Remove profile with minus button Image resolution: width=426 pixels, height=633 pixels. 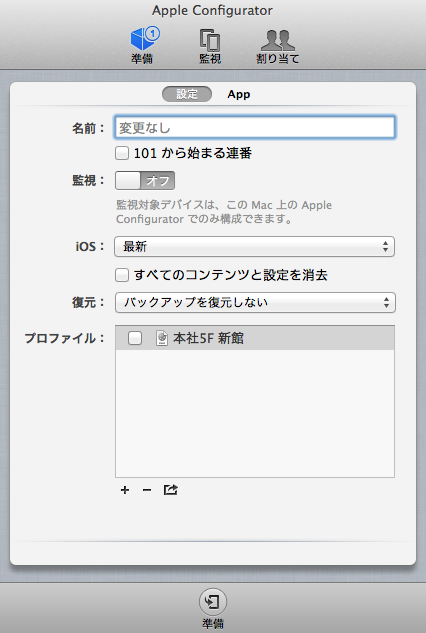point(147,490)
